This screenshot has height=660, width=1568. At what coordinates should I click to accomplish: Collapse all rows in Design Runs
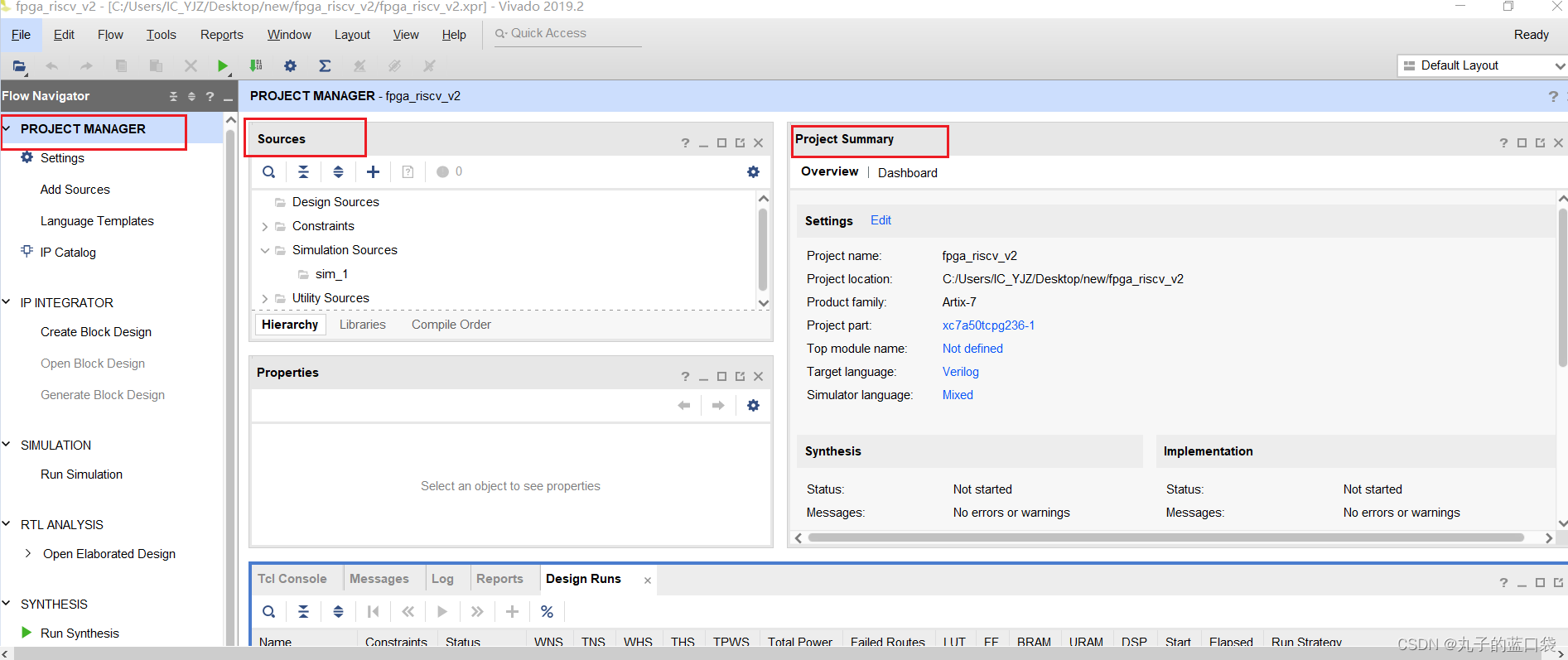pyautogui.click(x=303, y=611)
